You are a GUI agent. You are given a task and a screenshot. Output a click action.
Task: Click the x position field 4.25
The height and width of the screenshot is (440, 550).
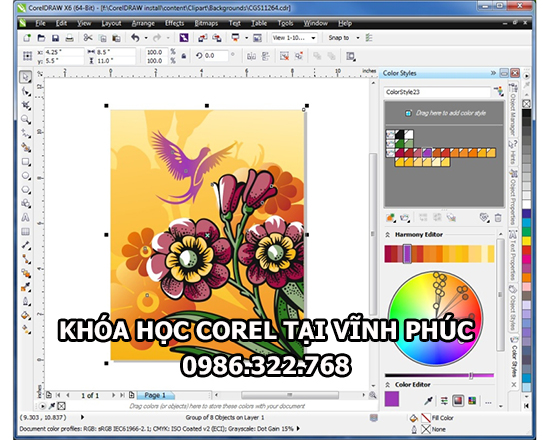click(x=64, y=52)
